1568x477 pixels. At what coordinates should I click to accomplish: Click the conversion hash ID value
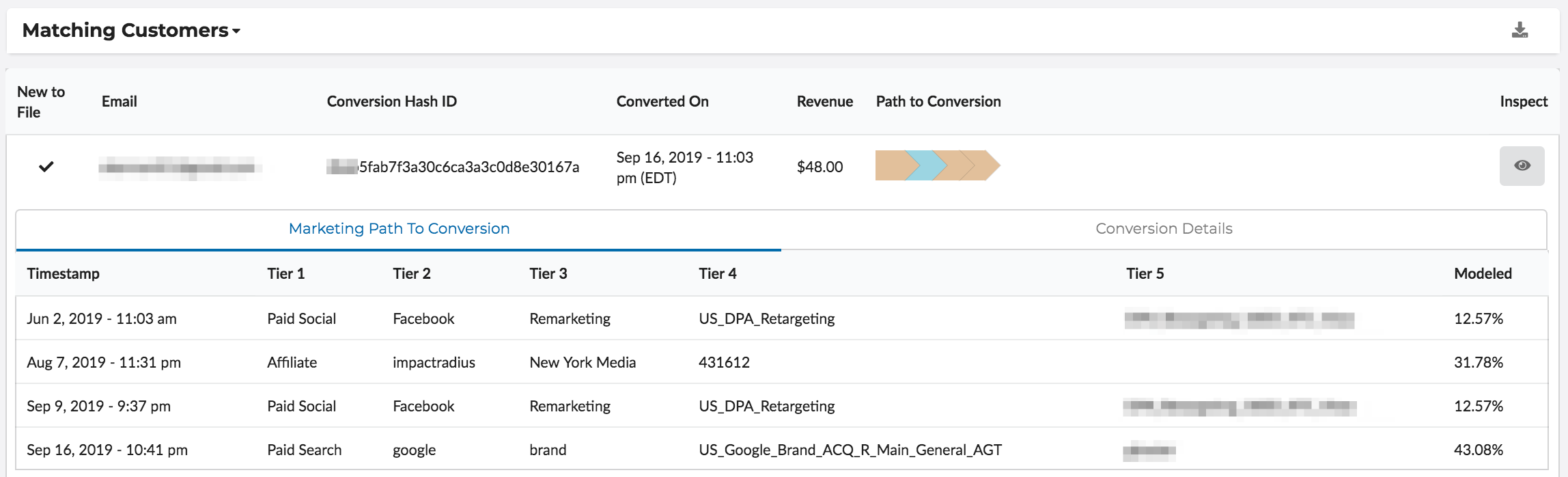(468, 167)
